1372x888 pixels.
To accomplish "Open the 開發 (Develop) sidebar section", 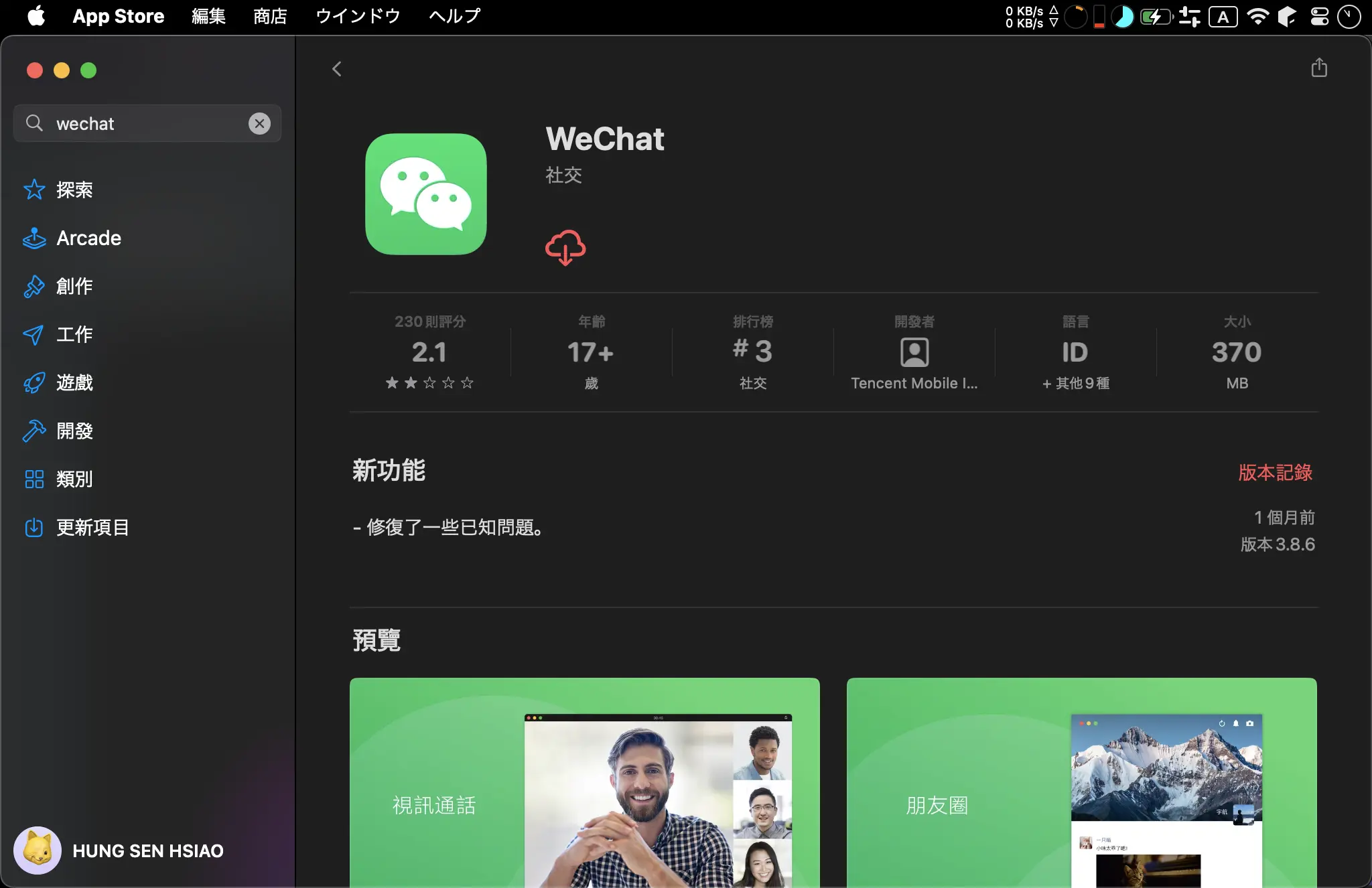I will (x=147, y=431).
